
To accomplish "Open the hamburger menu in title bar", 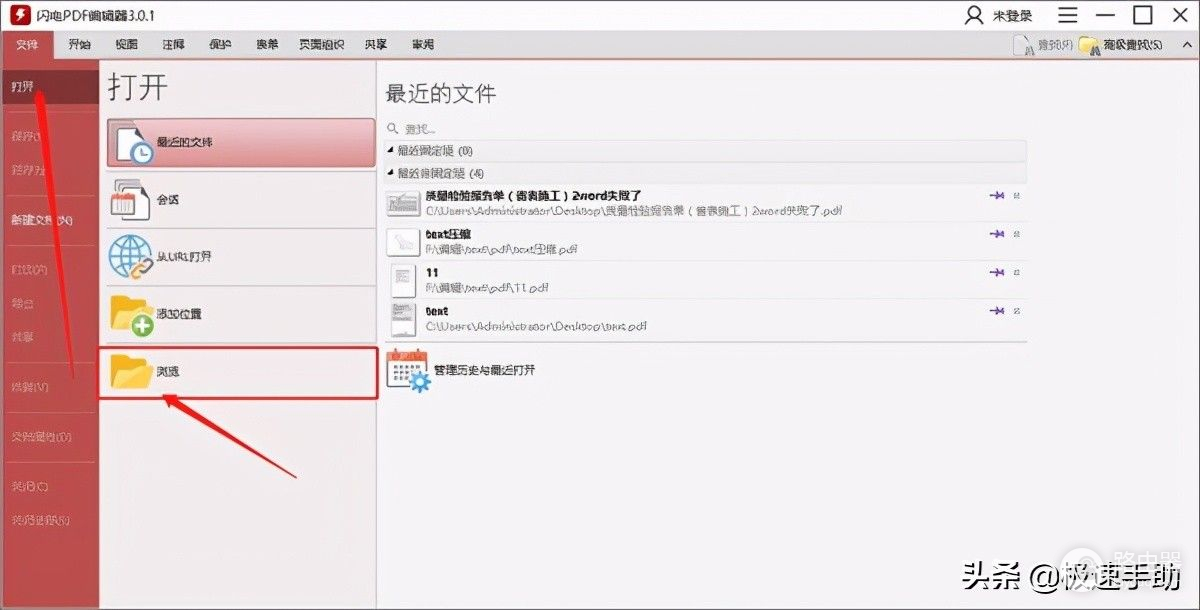I will pos(1069,16).
